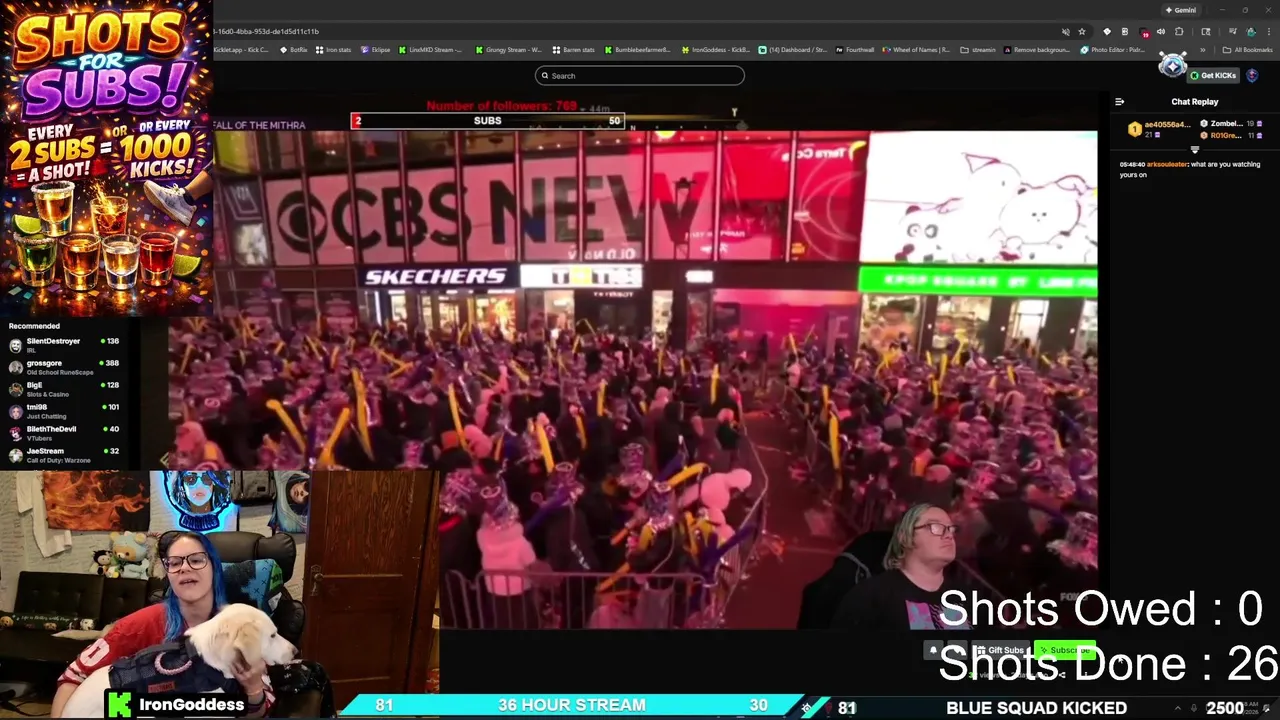Open the Wheel of Names bookmark

[x=917, y=50]
